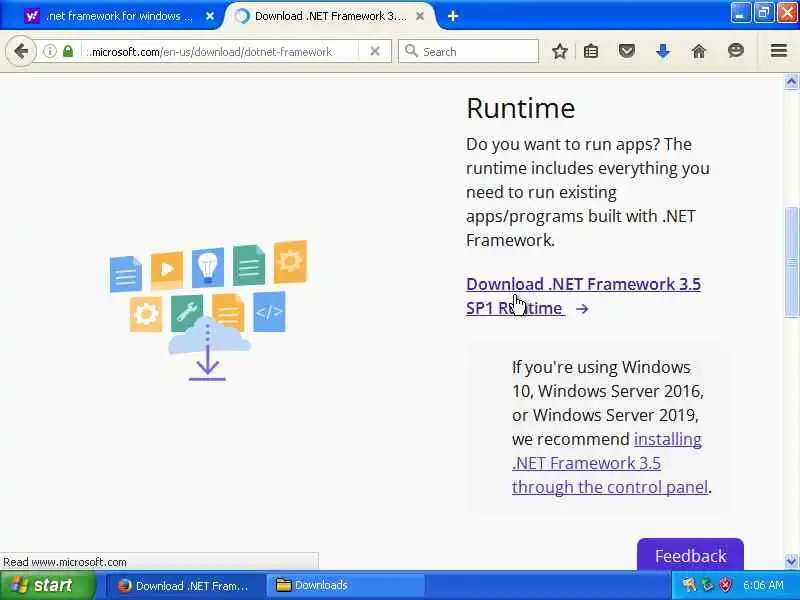
Task: Click the 6:06 AM taskbar clock
Action: (x=763, y=585)
